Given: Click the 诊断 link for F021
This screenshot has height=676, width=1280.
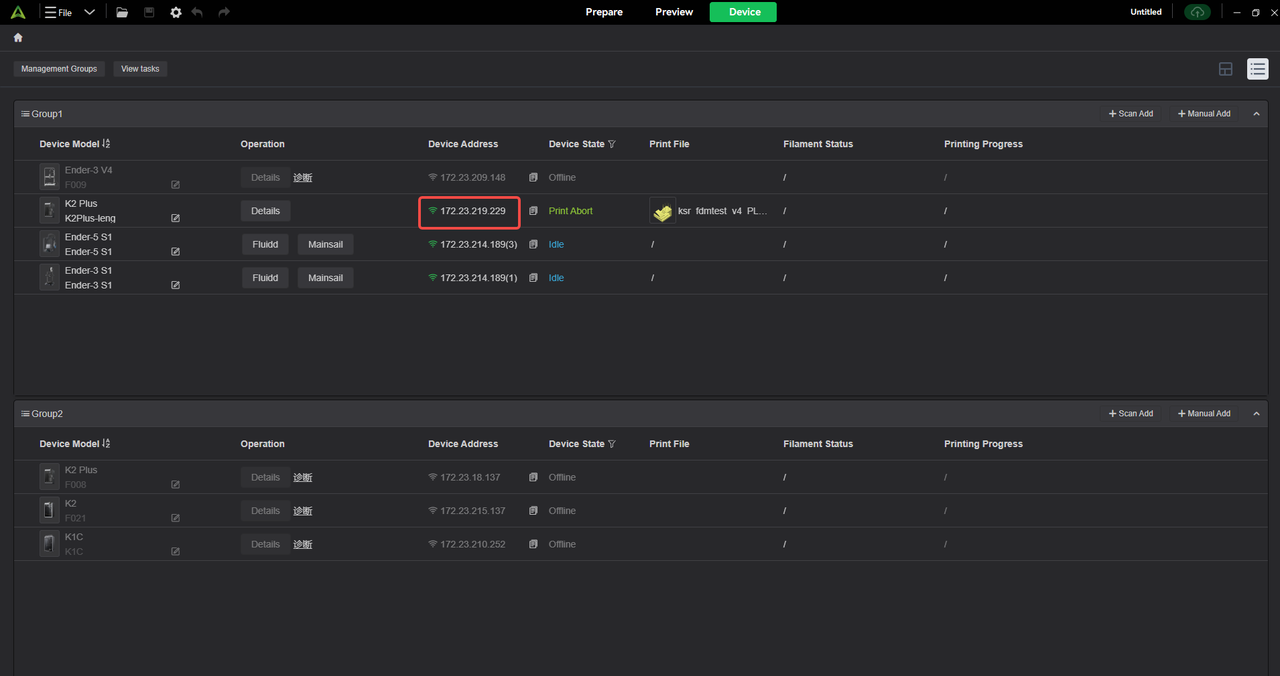Looking at the screenshot, I should tap(303, 511).
